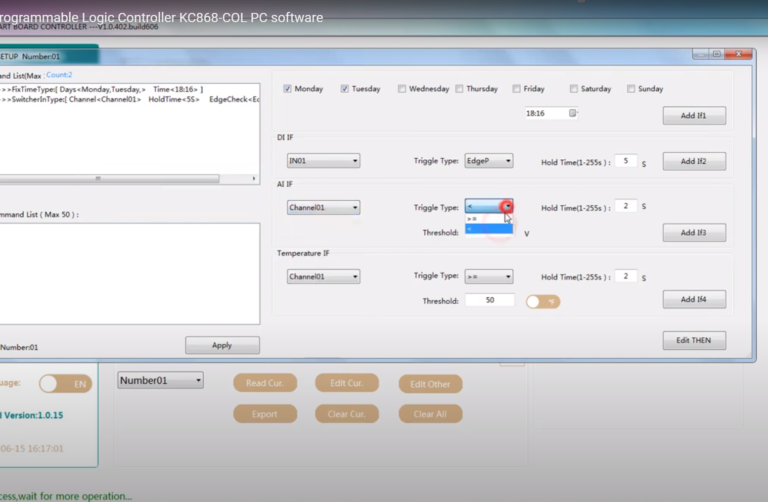Open the Edit THEN editor

[x=693, y=340]
